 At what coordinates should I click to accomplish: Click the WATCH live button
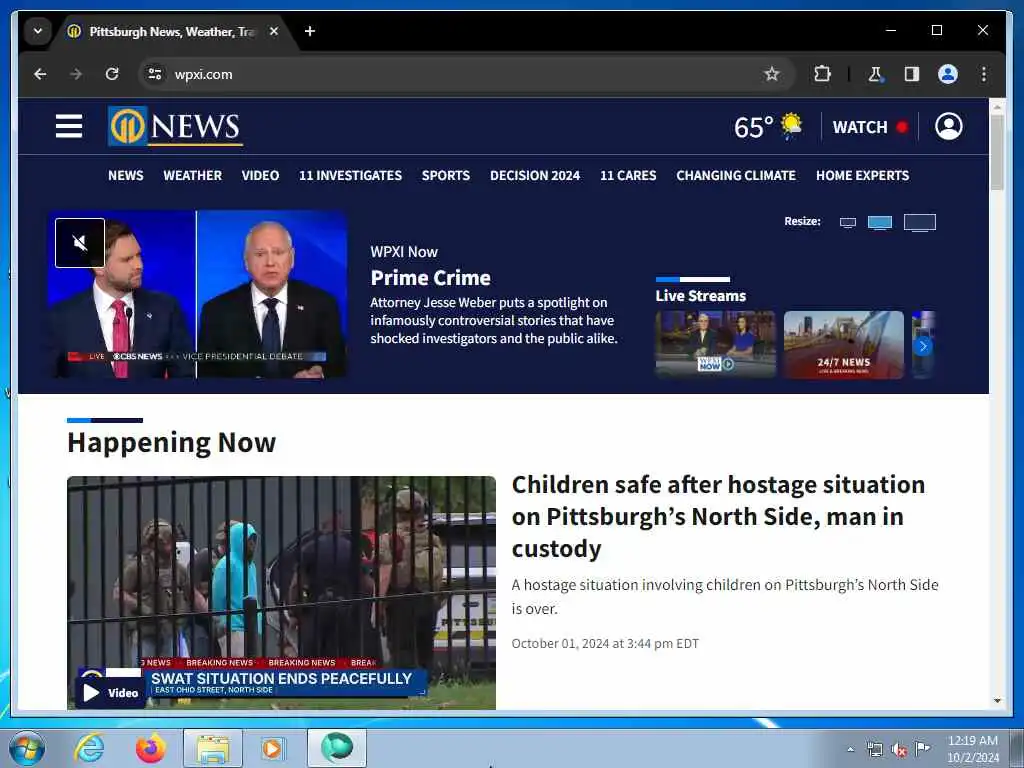click(869, 127)
